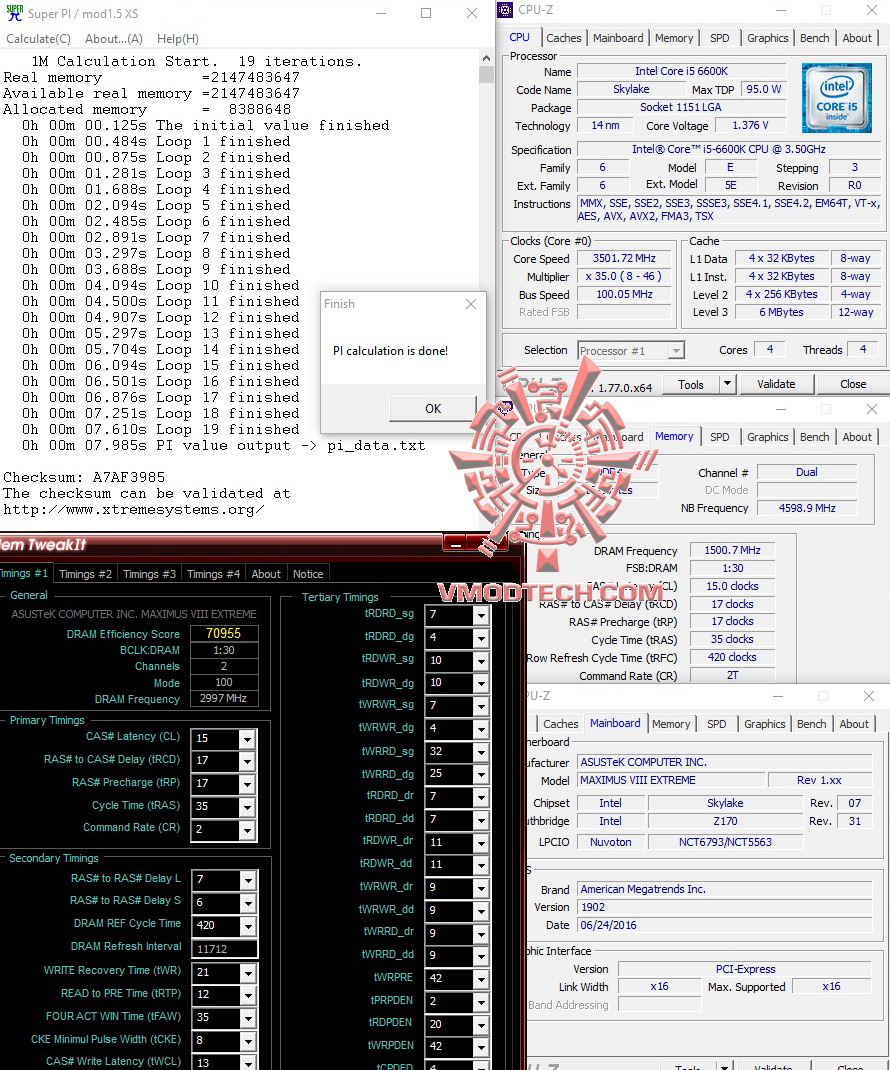890x1070 pixels.
Task: Expand WRITE Recovery Time (tWR) dropdown
Action: point(247,972)
